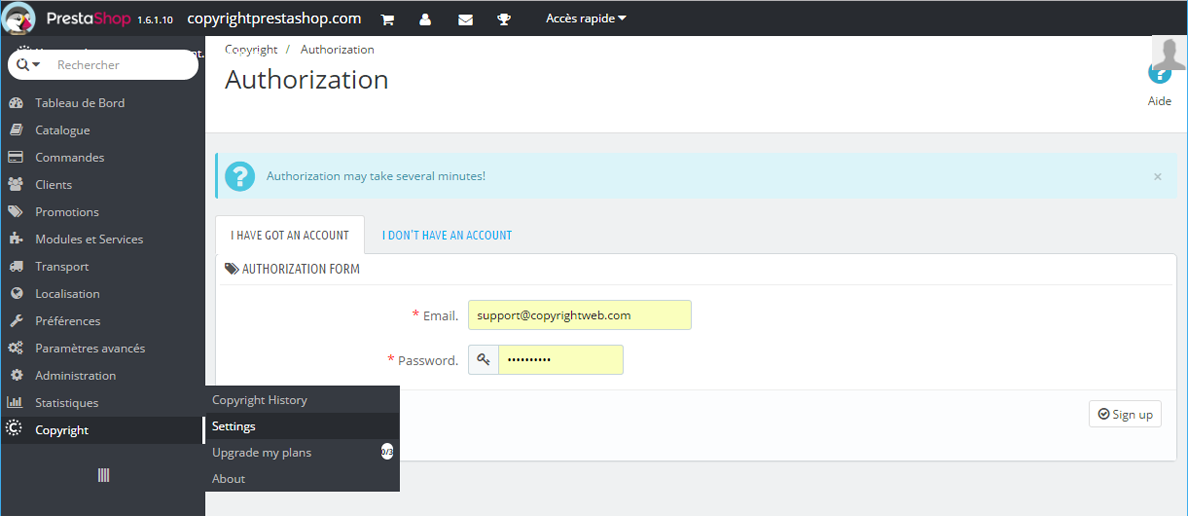Viewport: 1188px width, 516px height.
Task: Collapse the sidebar with the bars icon
Action: 104,476
